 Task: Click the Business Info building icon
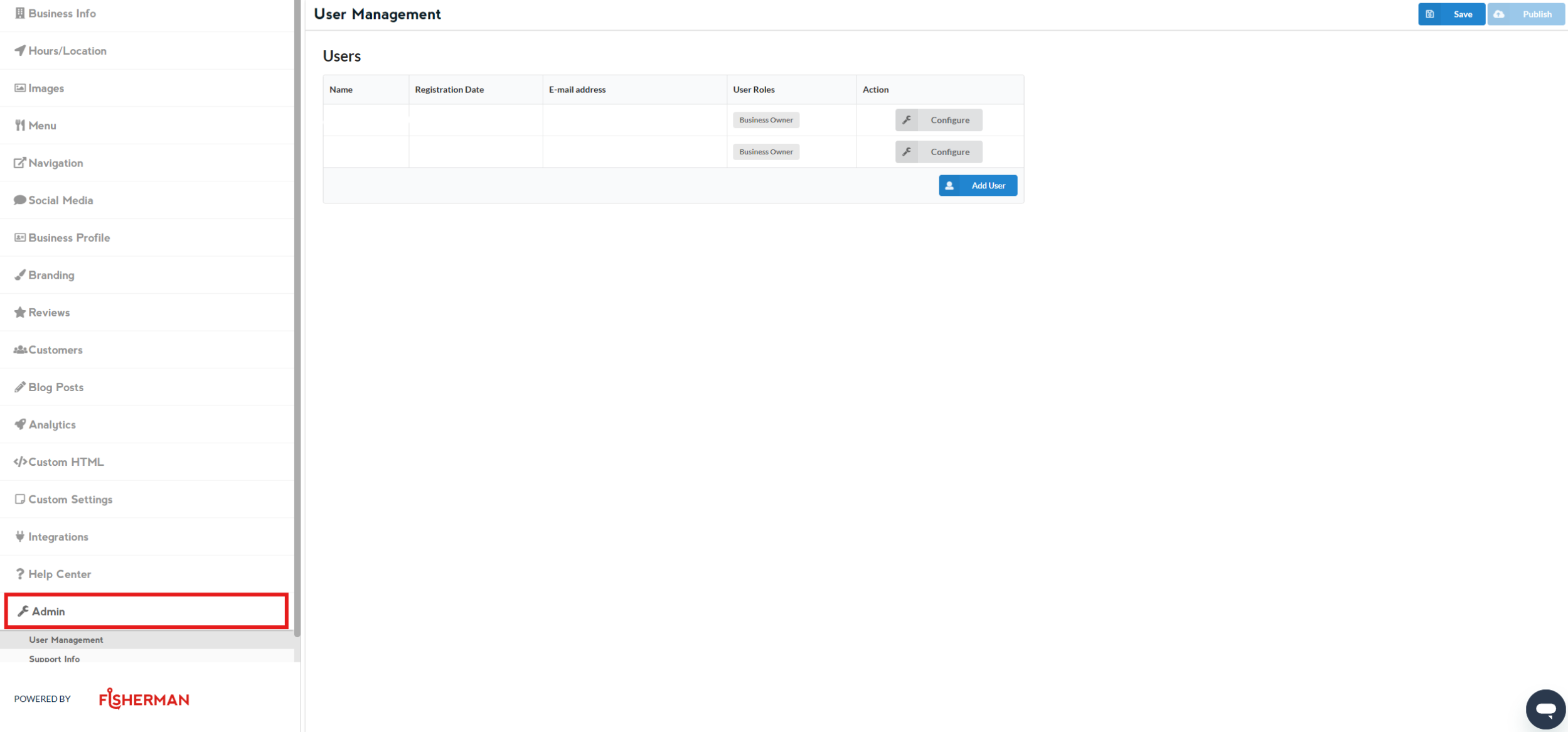click(x=20, y=13)
